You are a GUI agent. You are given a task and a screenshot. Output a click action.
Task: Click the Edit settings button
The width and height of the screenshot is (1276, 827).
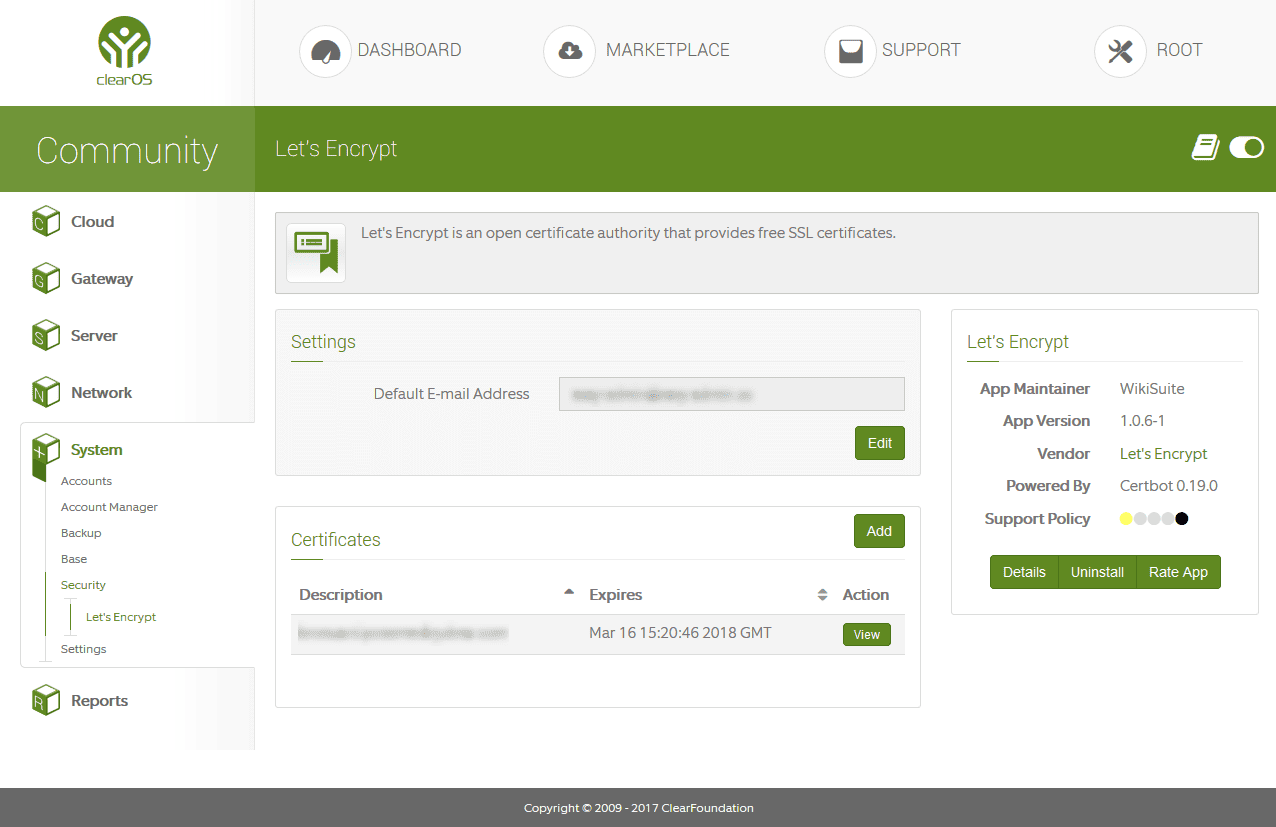pyautogui.click(x=880, y=443)
